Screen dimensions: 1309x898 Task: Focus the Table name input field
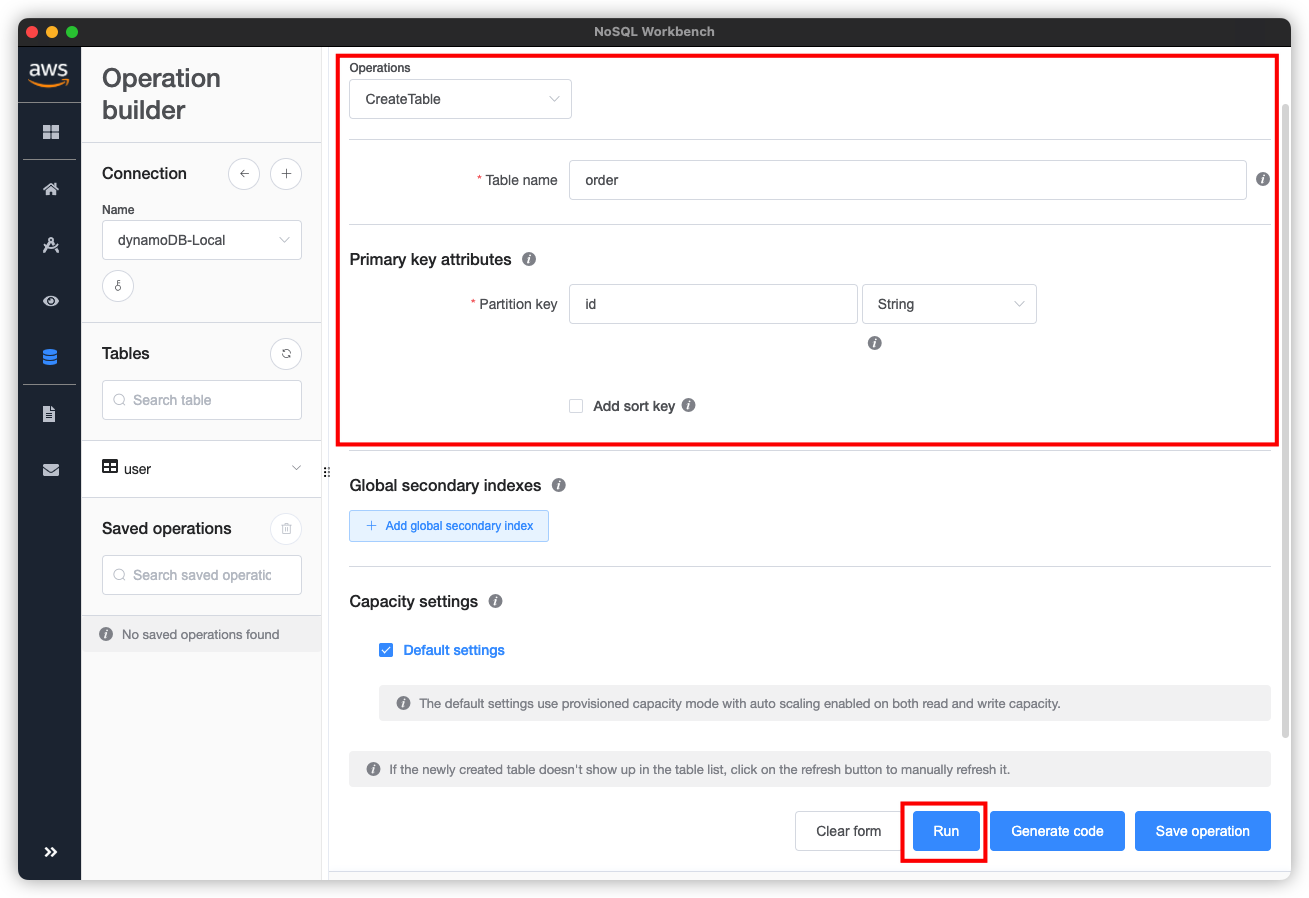pos(908,180)
